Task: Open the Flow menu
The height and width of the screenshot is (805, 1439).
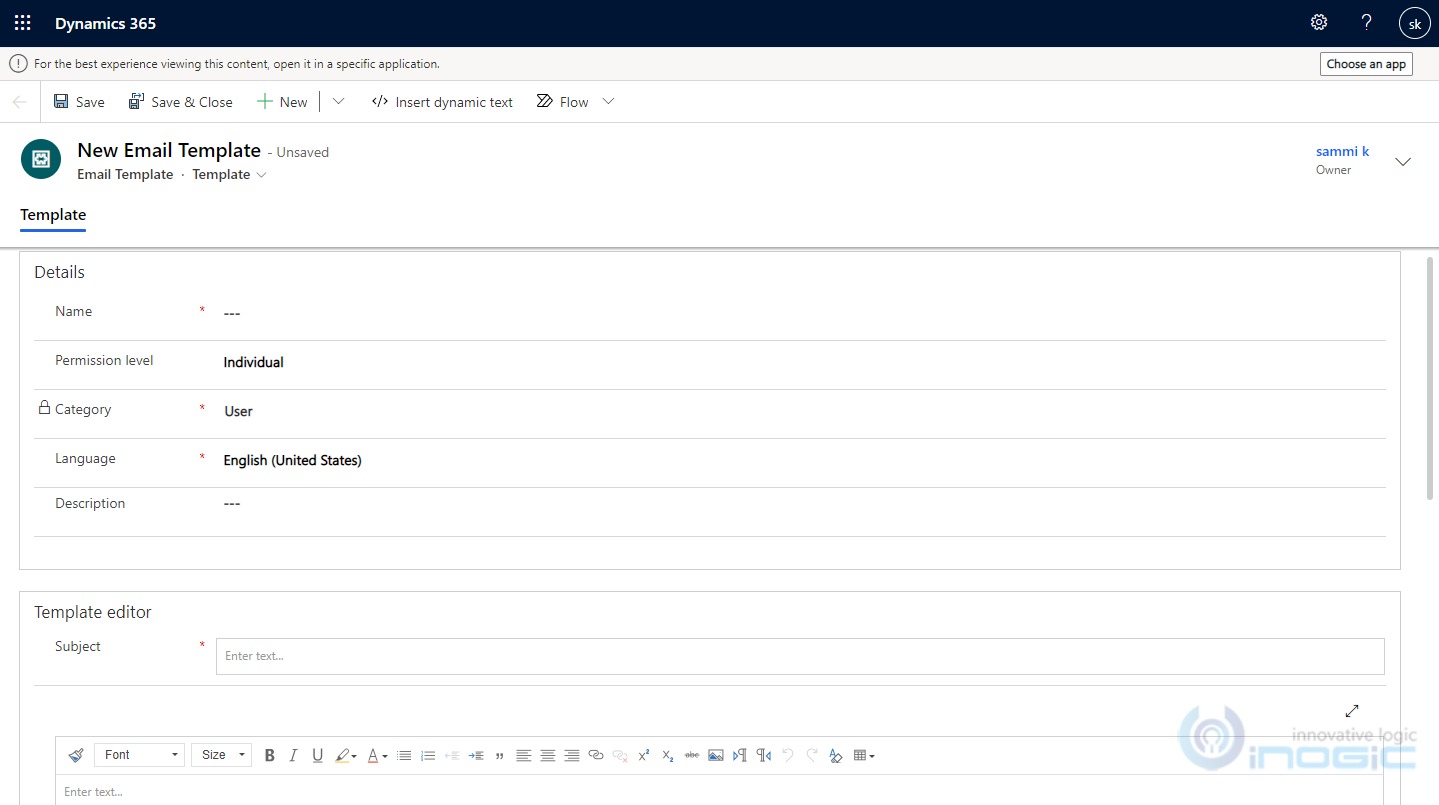Action: pyautogui.click(x=576, y=102)
